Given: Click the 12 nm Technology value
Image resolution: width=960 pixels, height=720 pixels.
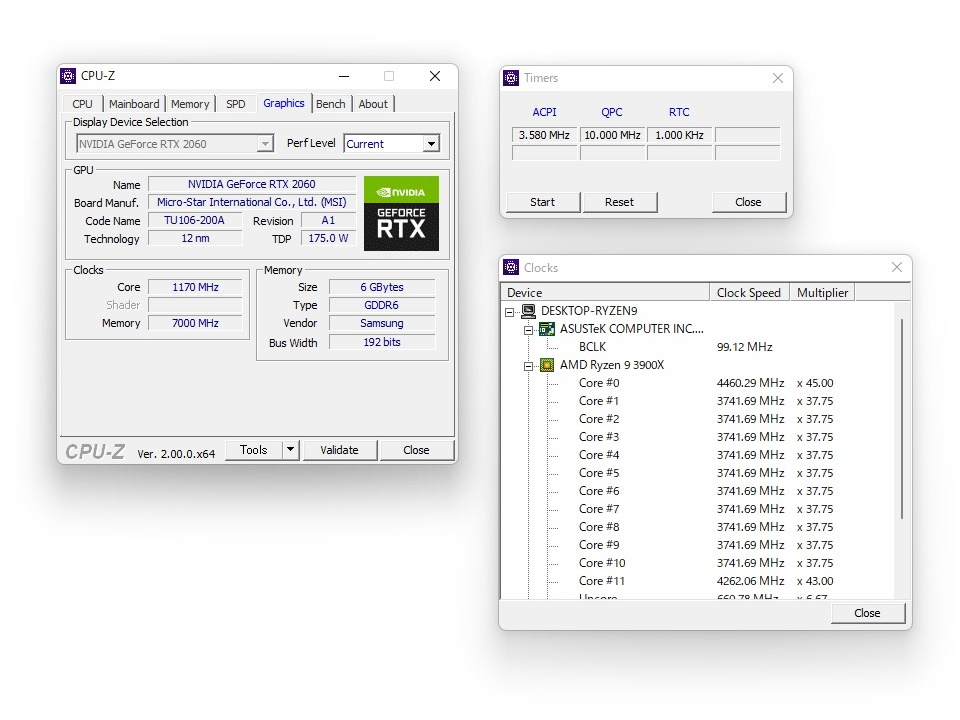Looking at the screenshot, I should (195, 238).
